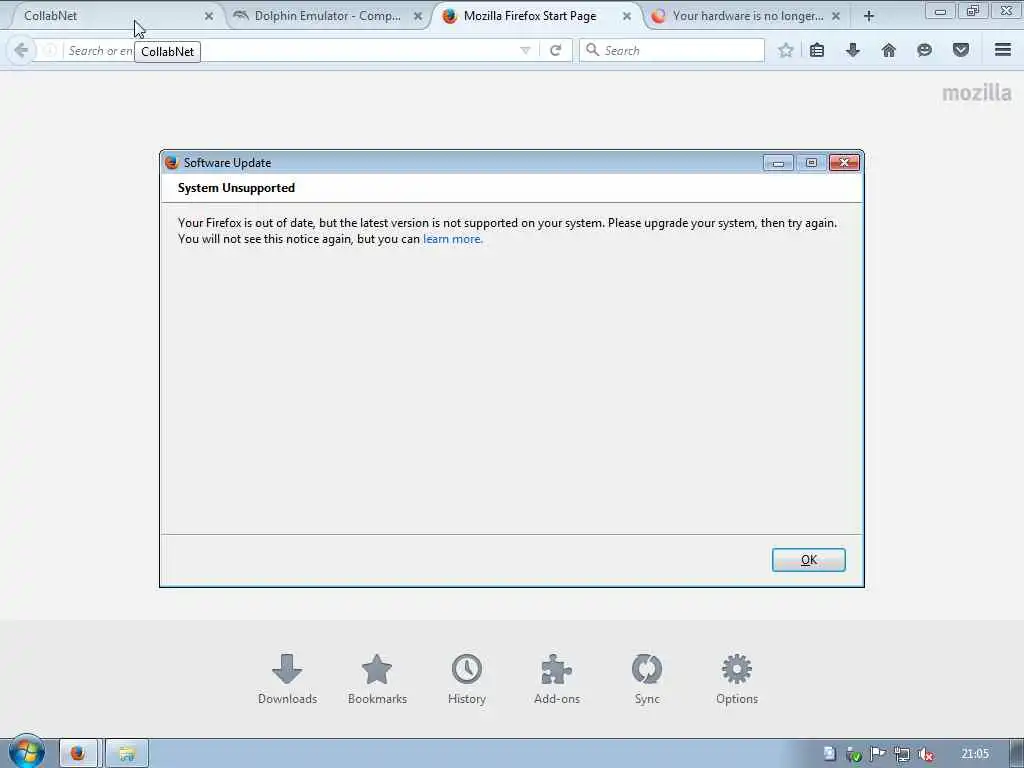The image size is (1024, 768).
Task: Switch to the Dolphin Emulator tab
Action: pos(327,16)
